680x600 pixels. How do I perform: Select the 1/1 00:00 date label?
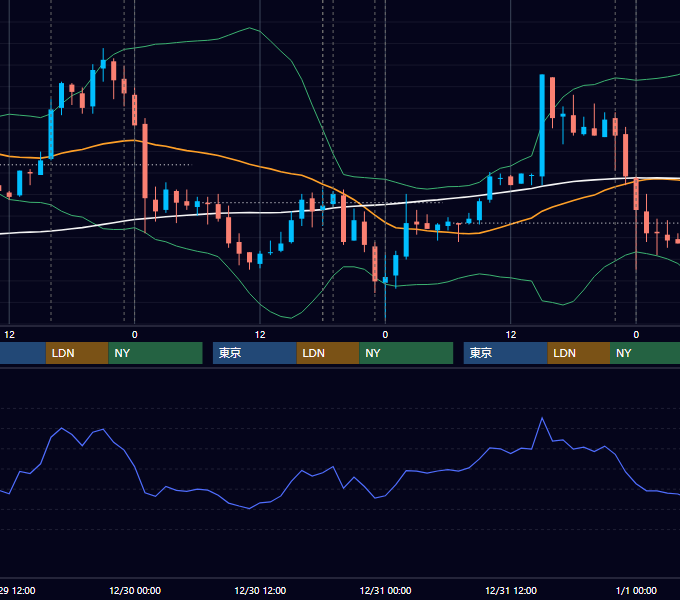636,590
